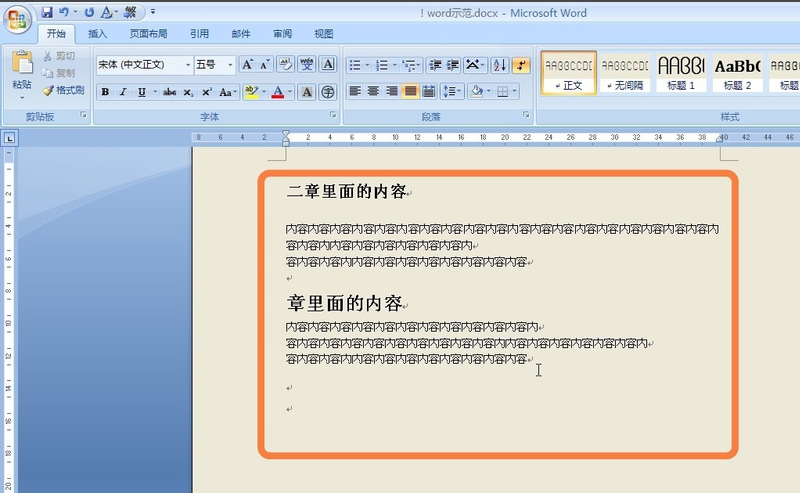This screenshot has height=493, width=800.
Task: Open the 页面布局 tab
Action: (148, 34)
